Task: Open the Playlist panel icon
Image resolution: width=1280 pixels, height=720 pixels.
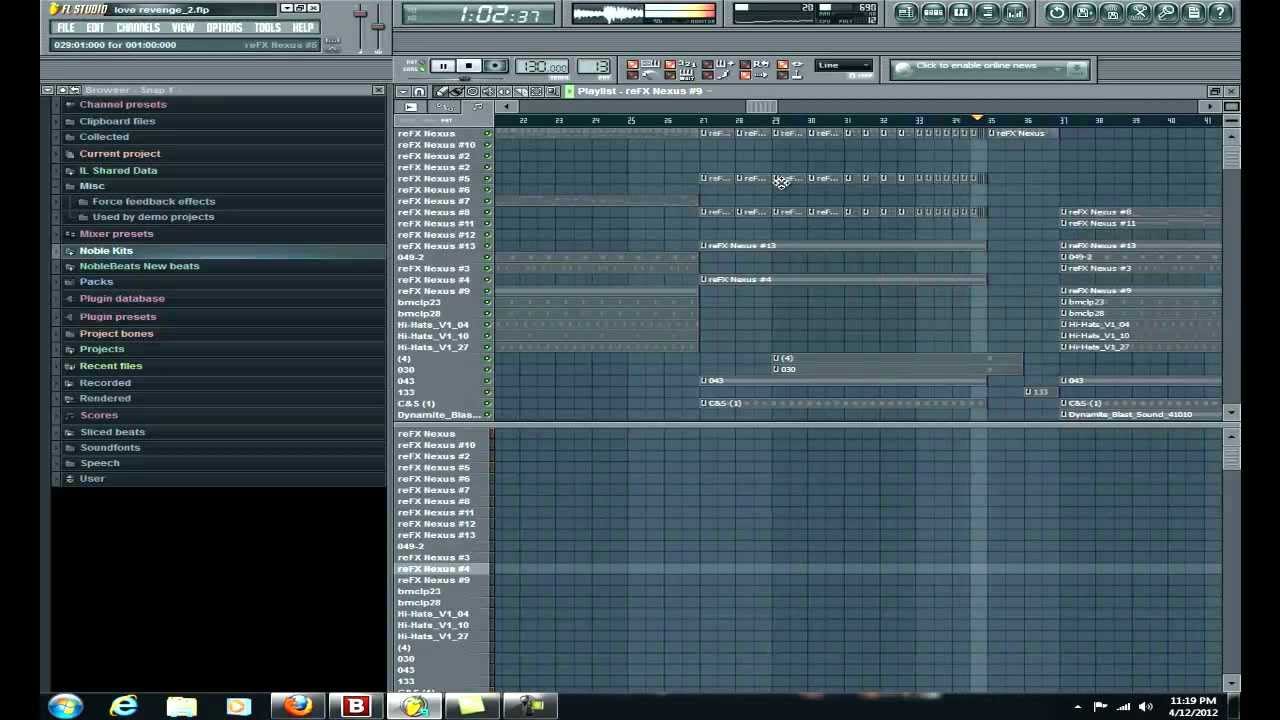Action: (906, 12)
